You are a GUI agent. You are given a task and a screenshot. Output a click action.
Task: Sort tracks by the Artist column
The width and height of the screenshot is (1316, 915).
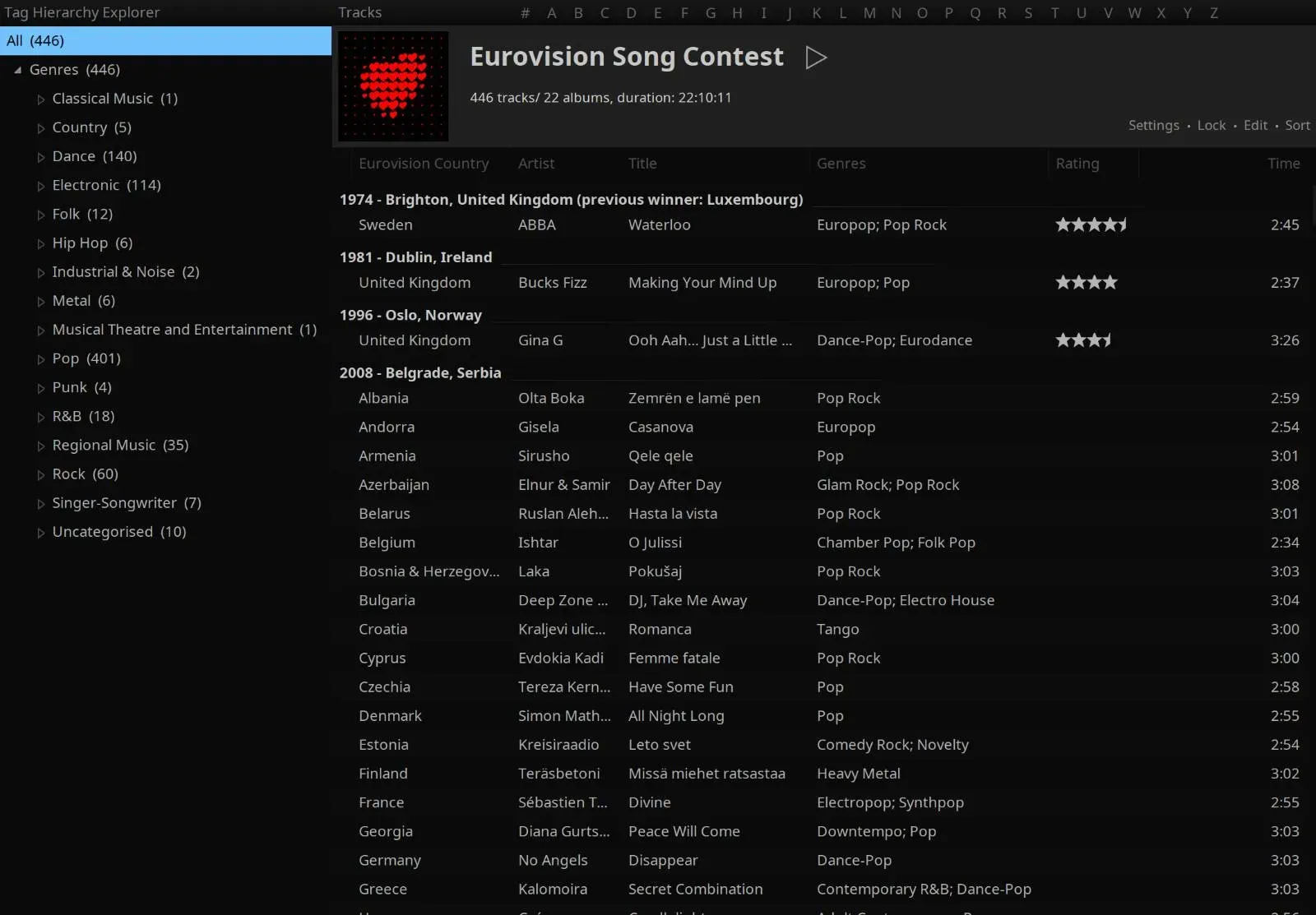click(536, 164)
